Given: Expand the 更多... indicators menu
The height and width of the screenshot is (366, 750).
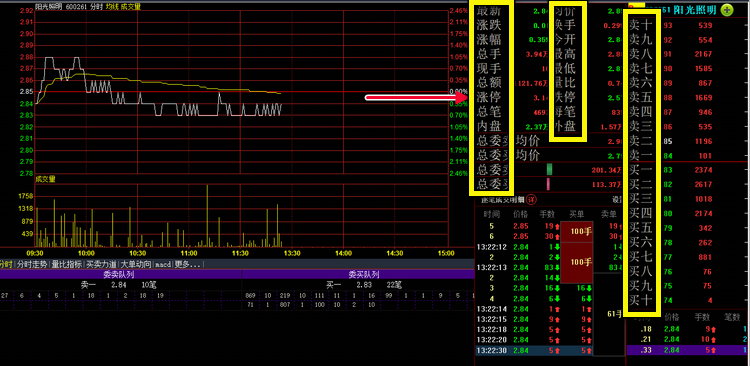Looking at the screenshot, I should point(188,264).
